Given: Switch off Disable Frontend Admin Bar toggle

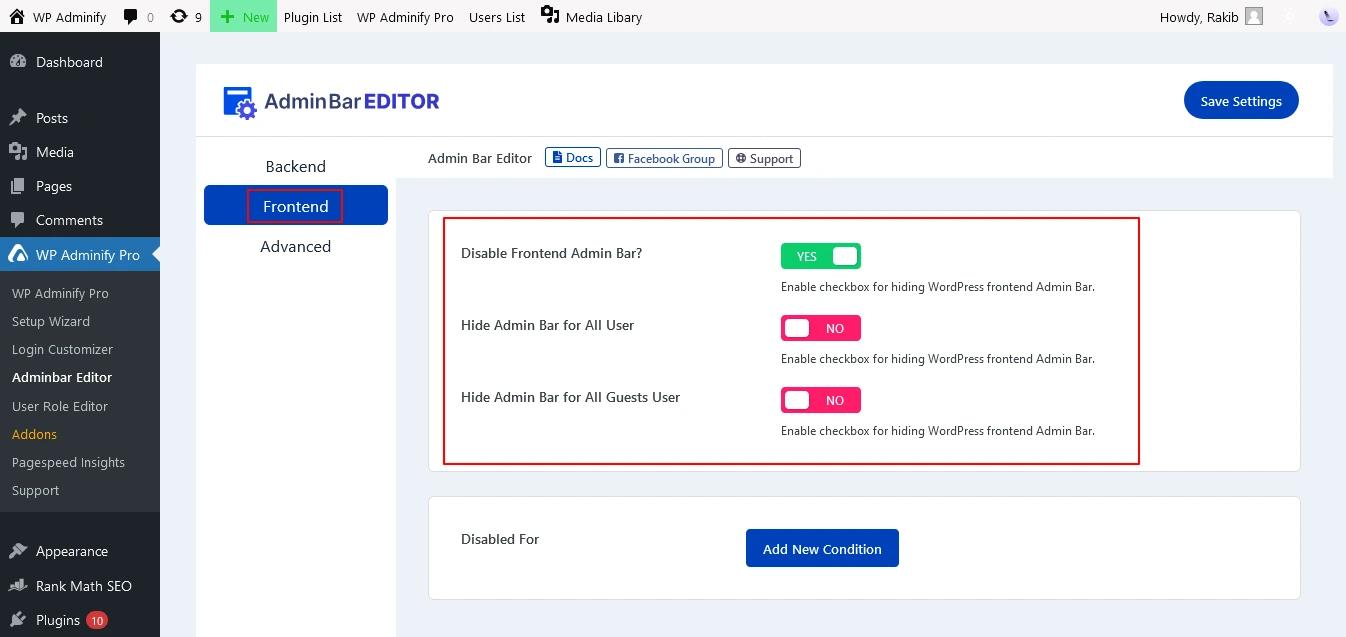Looking at the screenshot, I should [820, 256].
